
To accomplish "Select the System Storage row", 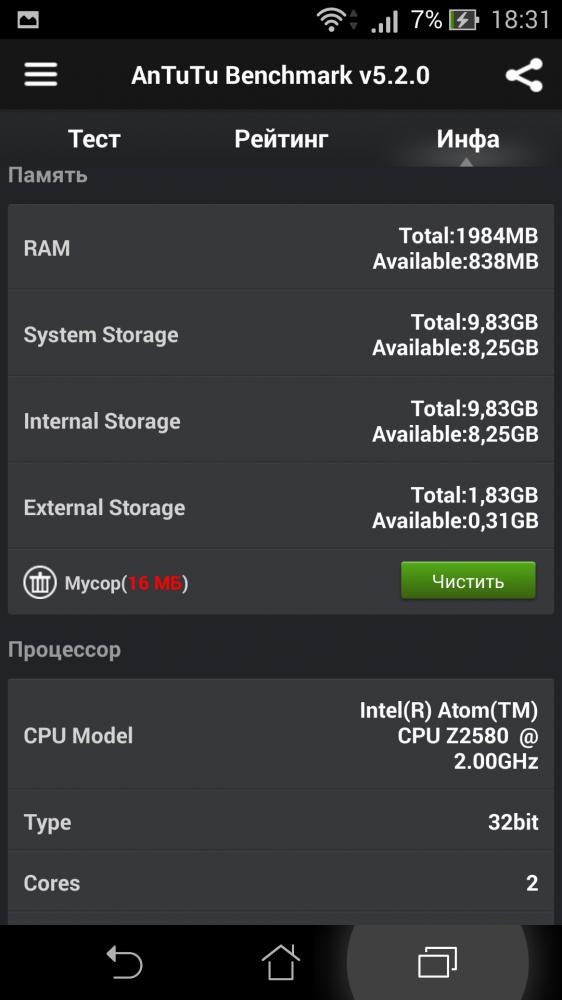I will point(281,334).
